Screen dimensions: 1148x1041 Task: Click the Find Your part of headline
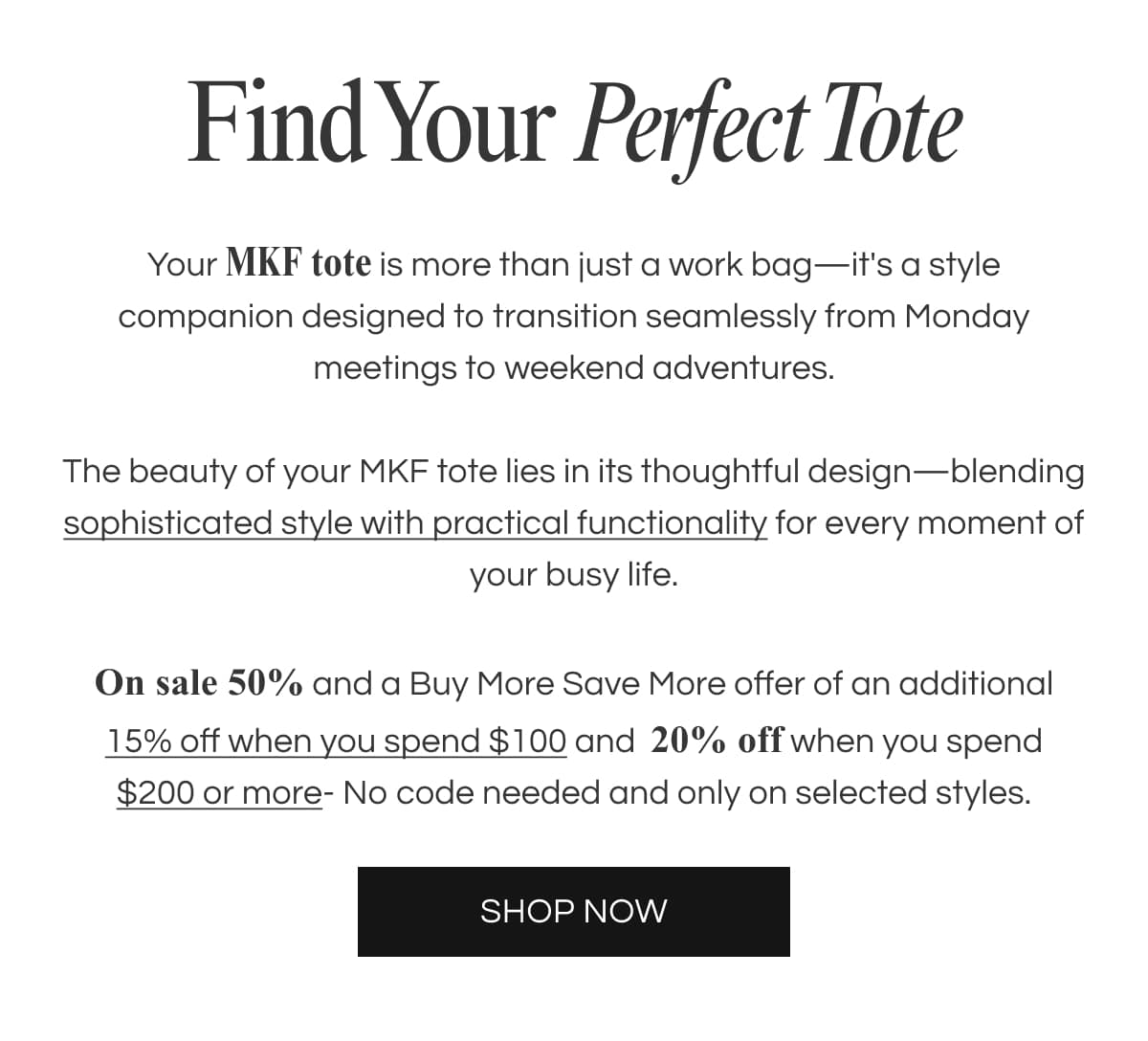[371, 122]
